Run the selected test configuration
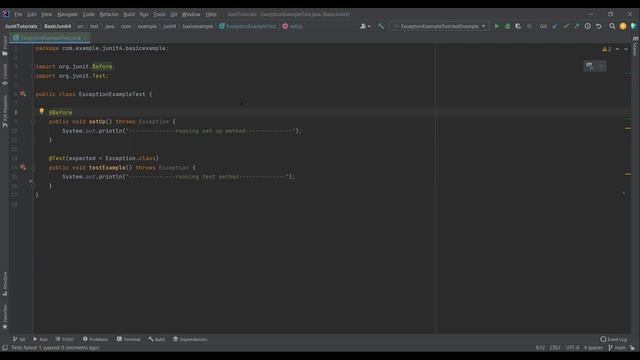 [x=497, y=26]
